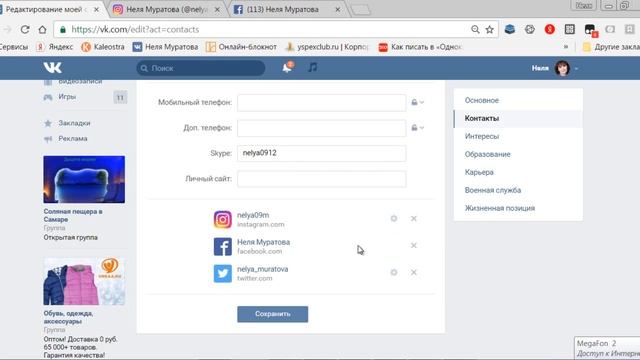Show more bookmarks via double-chevron

point(566,47)
